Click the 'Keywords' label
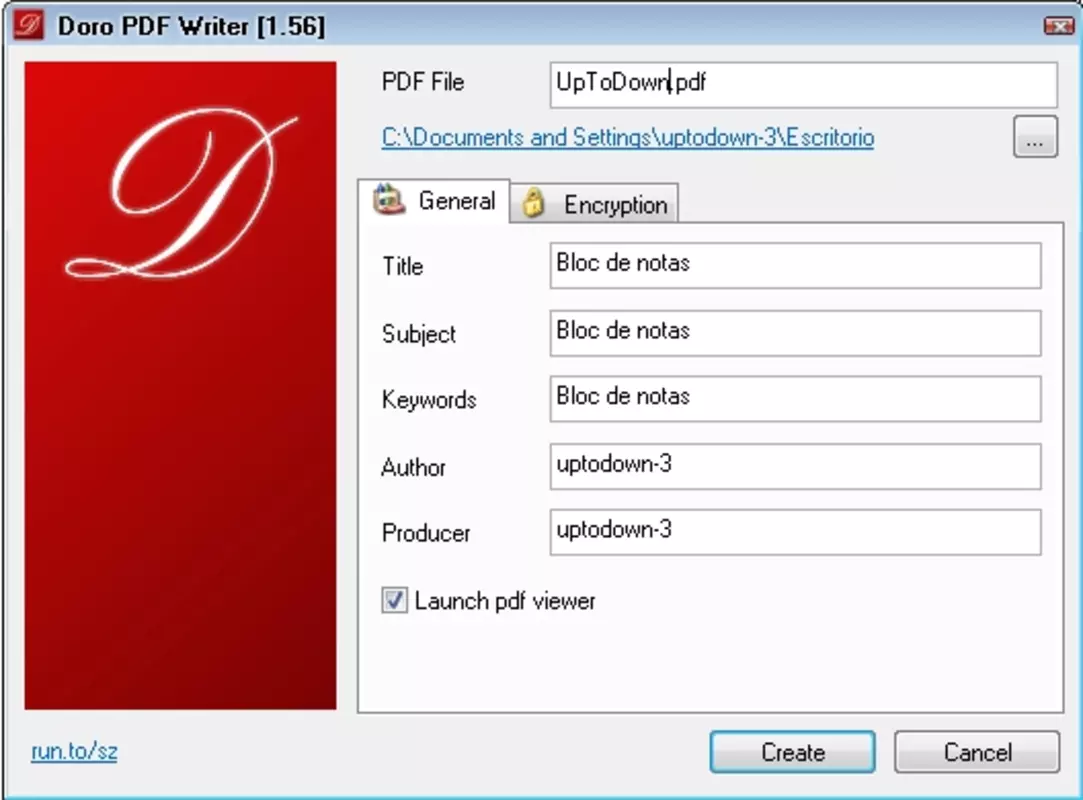Screen dimensions: 1083x800 (x=429, y=400)
